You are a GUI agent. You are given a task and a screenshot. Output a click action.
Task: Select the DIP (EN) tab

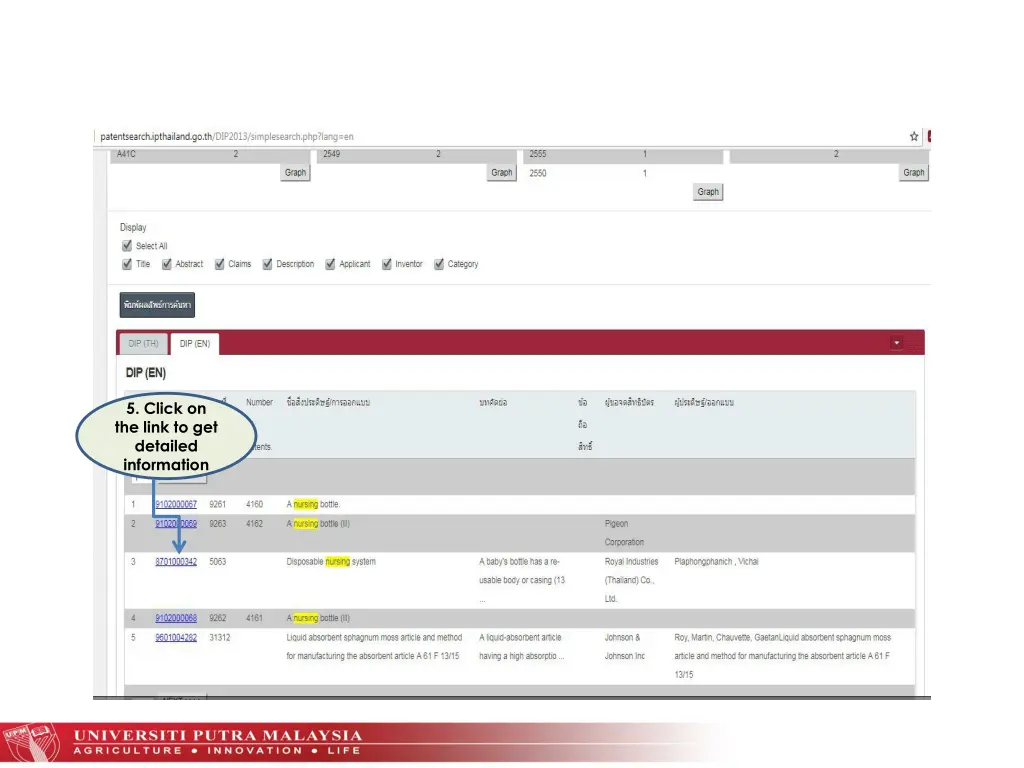coord(195,344)
